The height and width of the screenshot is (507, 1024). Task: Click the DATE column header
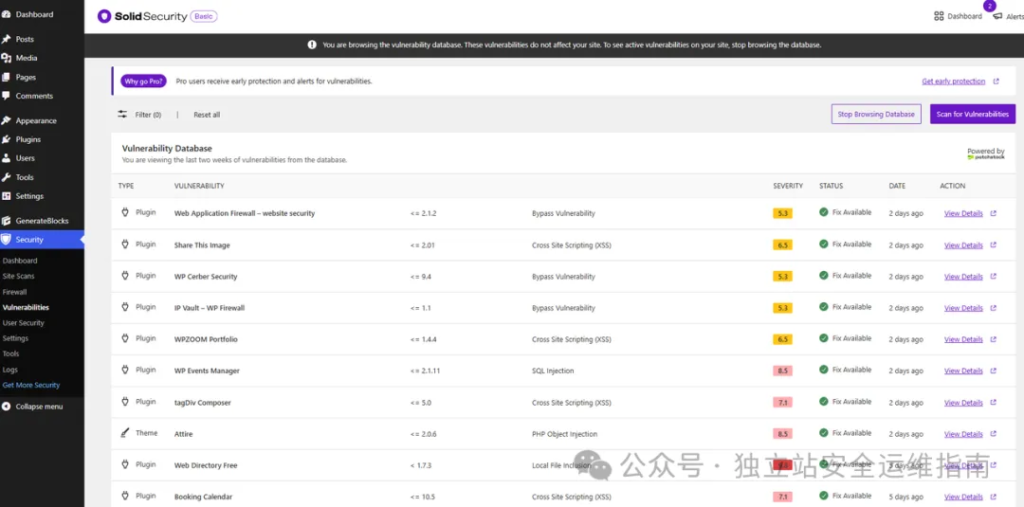897,186
